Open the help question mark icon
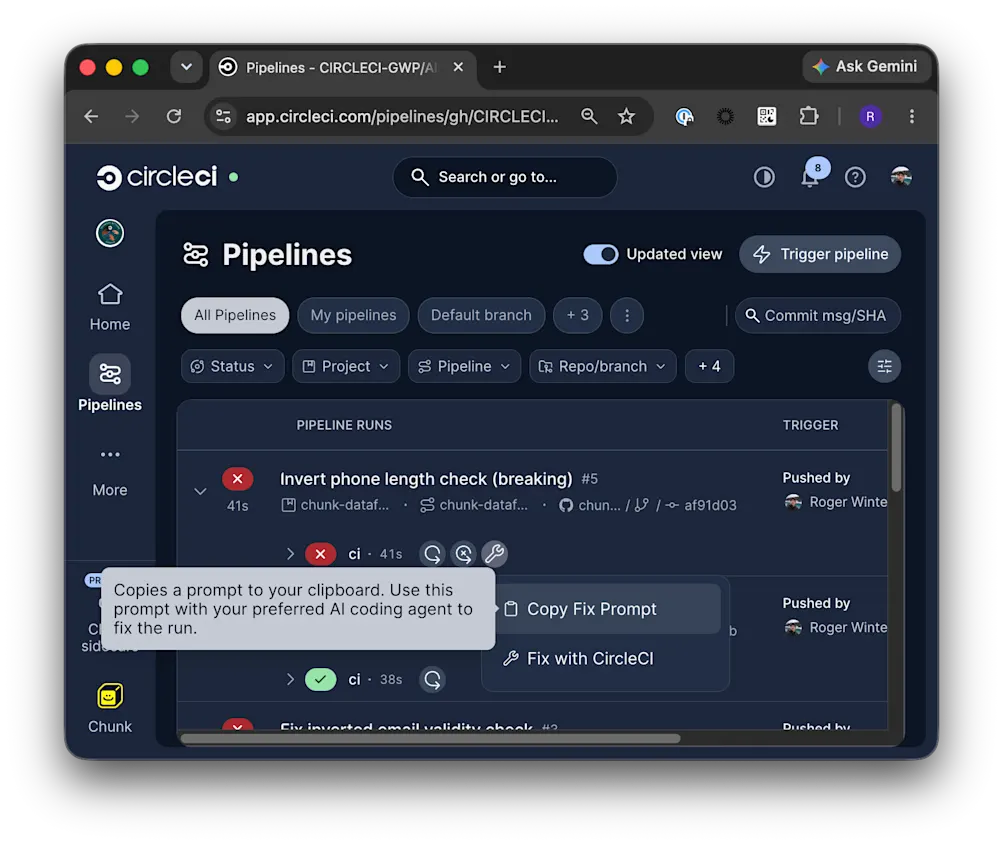 (855, 177)
